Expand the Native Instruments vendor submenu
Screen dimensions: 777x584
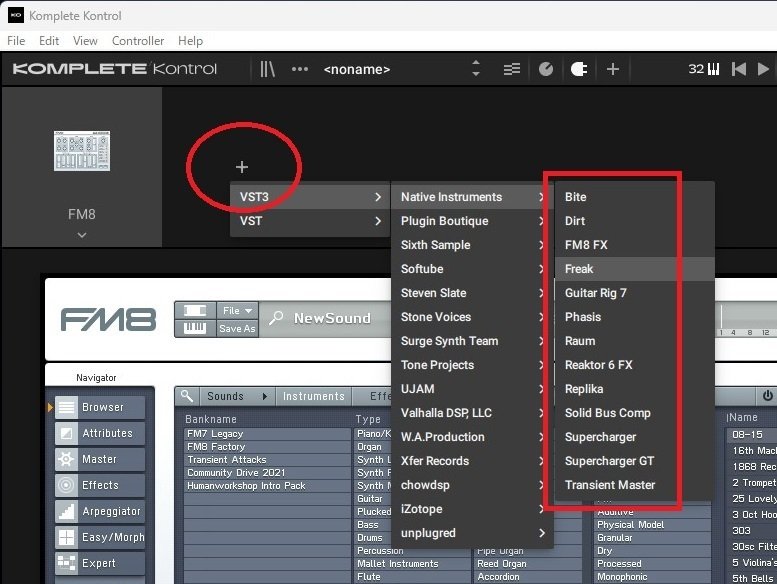coord(472,197)
